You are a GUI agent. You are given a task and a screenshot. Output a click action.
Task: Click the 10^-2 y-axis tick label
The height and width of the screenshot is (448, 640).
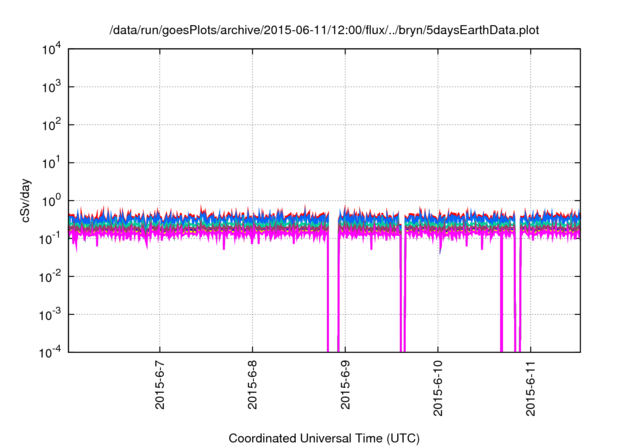tap(50, 277)
